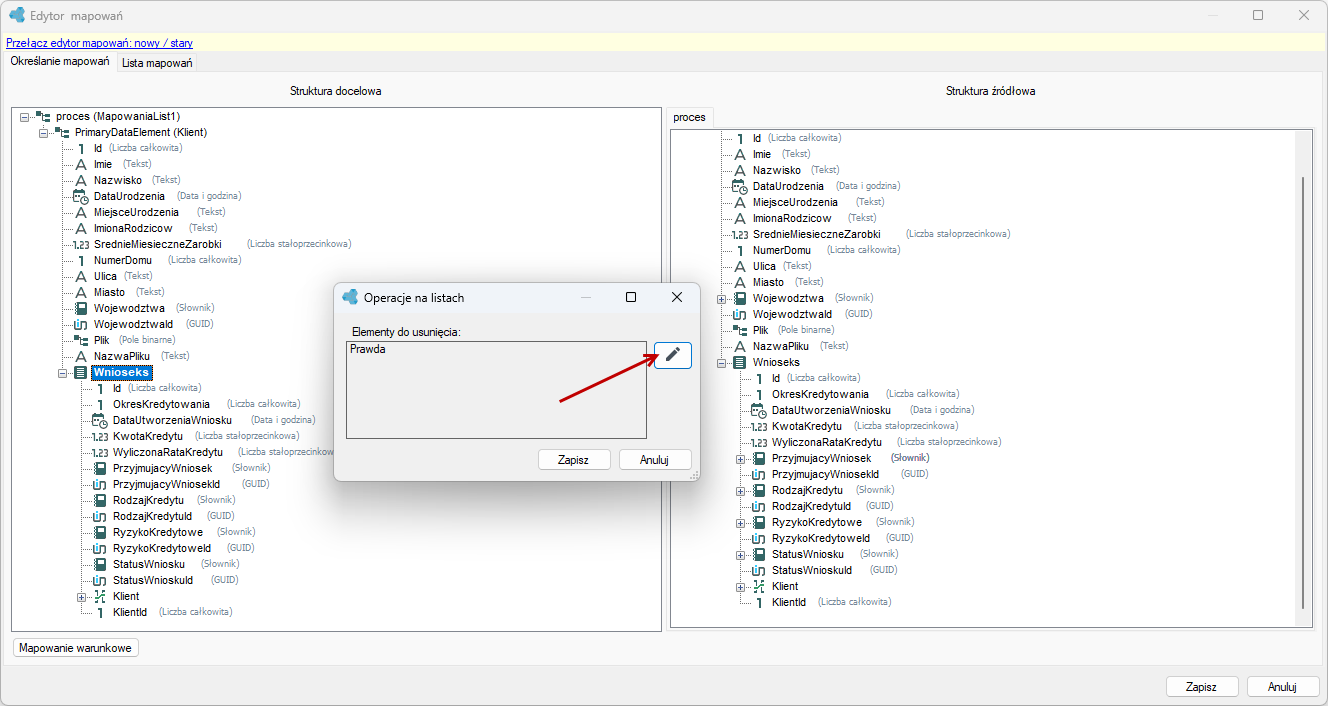Screen dimensions: 1328x706
Task: Collapse the PrimaryDataElement (Klient) node
Action: tap(43, 132)
